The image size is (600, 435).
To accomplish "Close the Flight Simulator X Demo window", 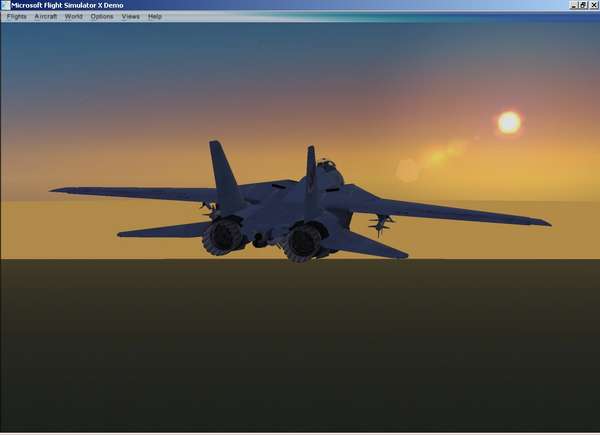I will pyautogui.click(x=593, y=5).
